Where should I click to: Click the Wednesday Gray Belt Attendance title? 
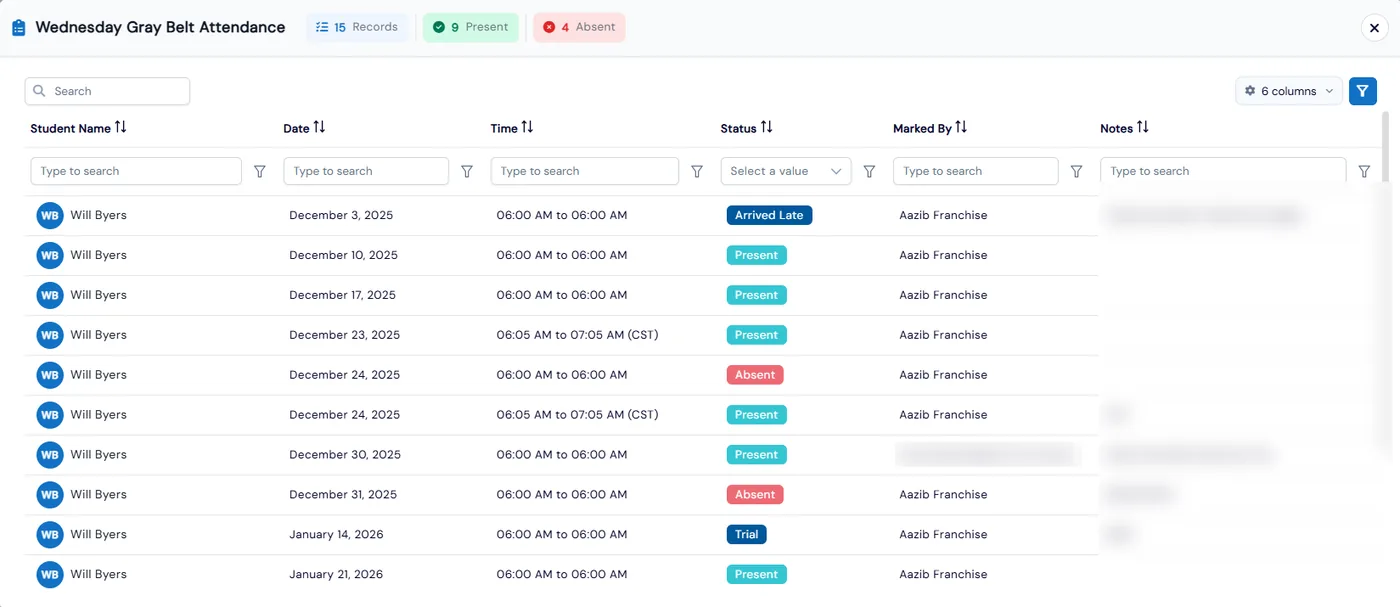[160, 28]
